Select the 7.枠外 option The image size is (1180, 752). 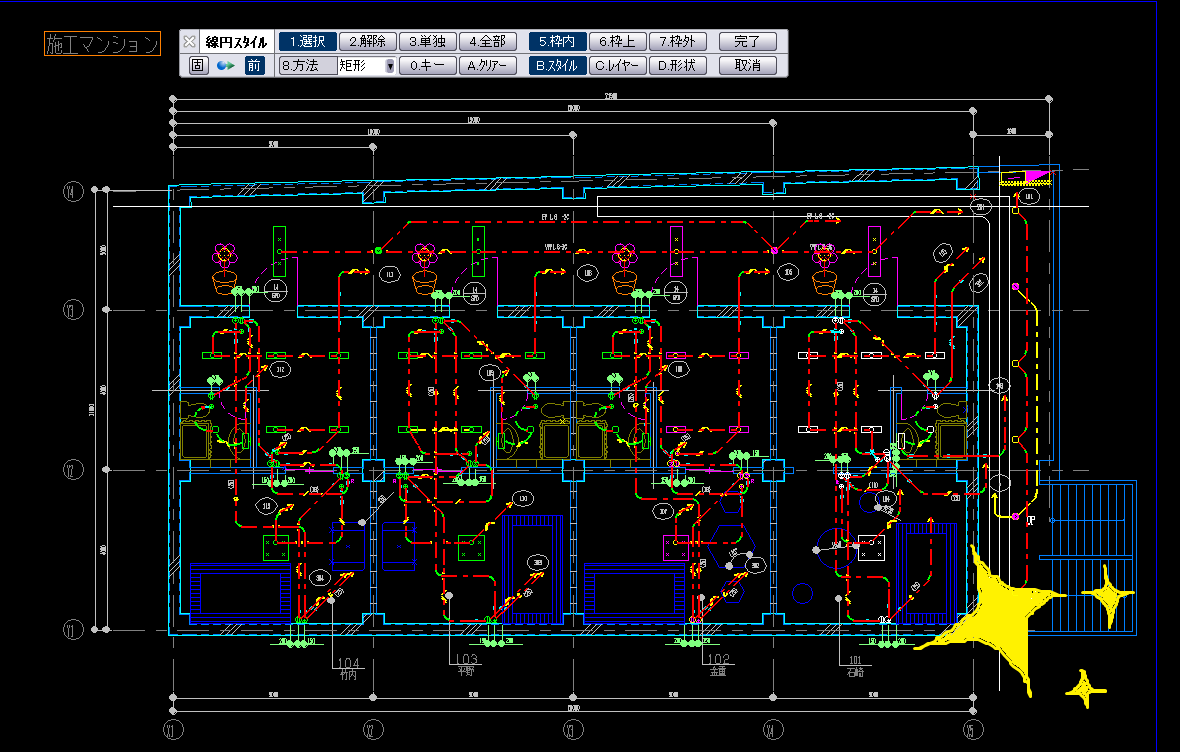coord(678,42)
